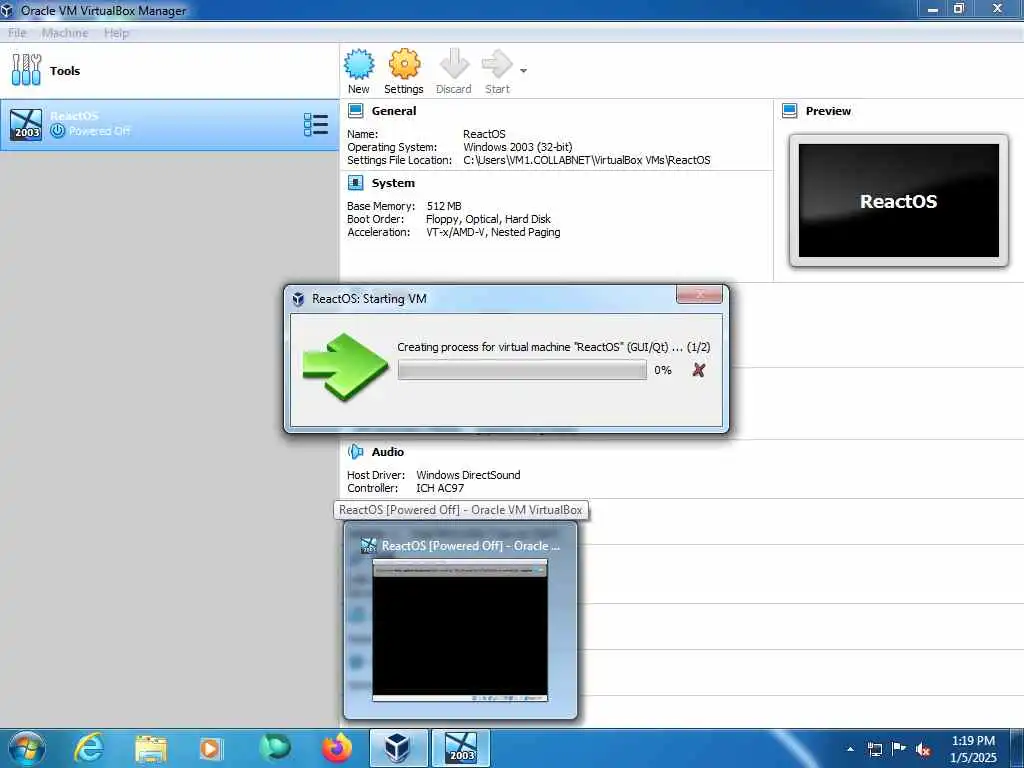
Task: Click the Discard toolbar icon
Action: [x=454, y=64]
